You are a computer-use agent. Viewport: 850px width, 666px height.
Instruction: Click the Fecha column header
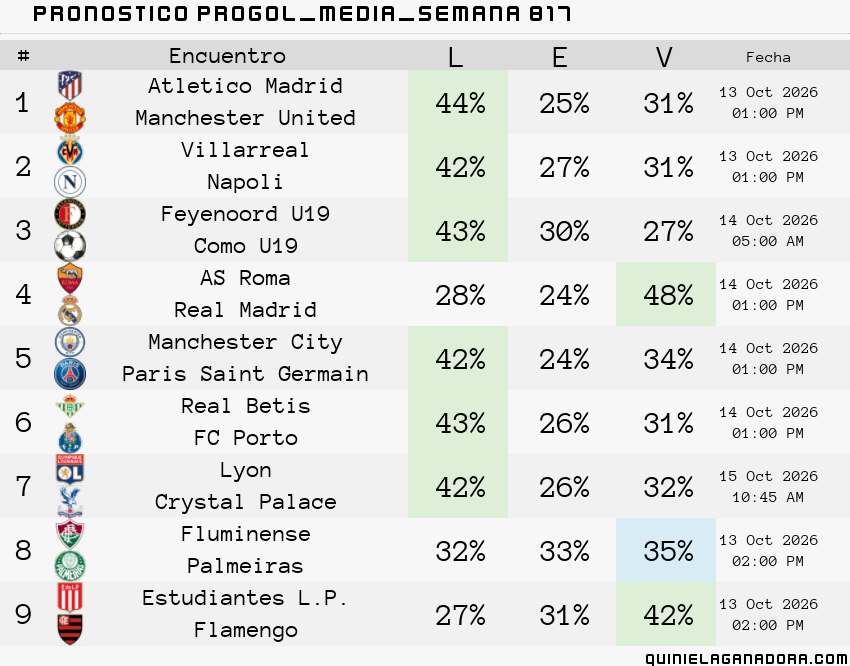[x=768, y=57]
